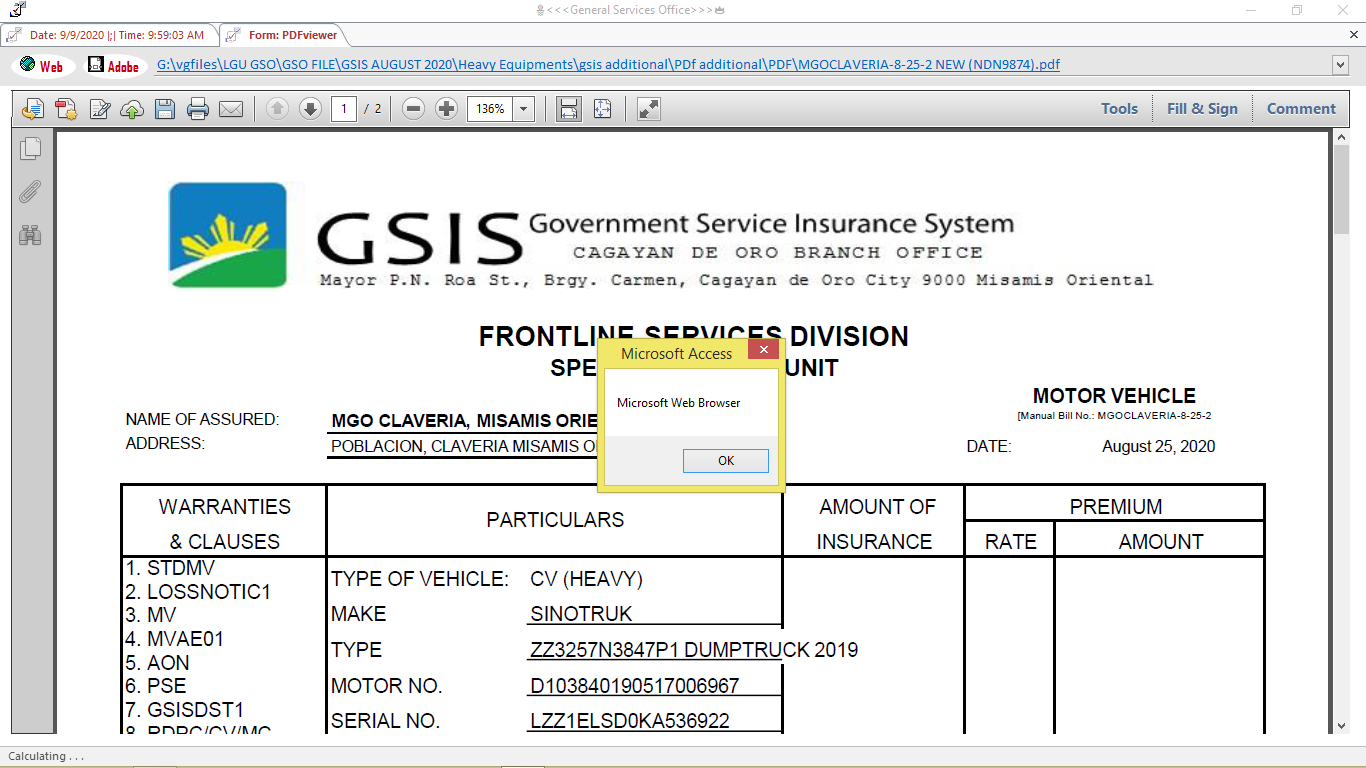Click the '7. GSISDST1' warranty entry

(x=185, y=710)
